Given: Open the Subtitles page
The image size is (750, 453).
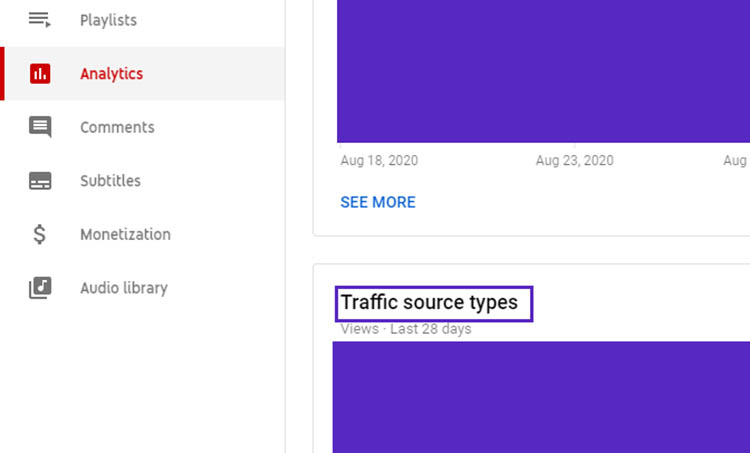Looking at the screenshot, I should tap(110, 181).
